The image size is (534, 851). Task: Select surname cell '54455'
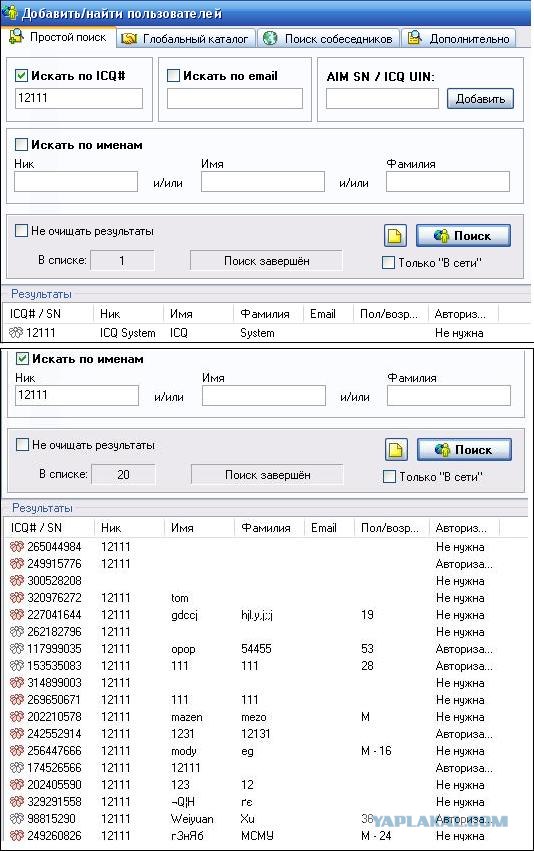tap(256, 649)
